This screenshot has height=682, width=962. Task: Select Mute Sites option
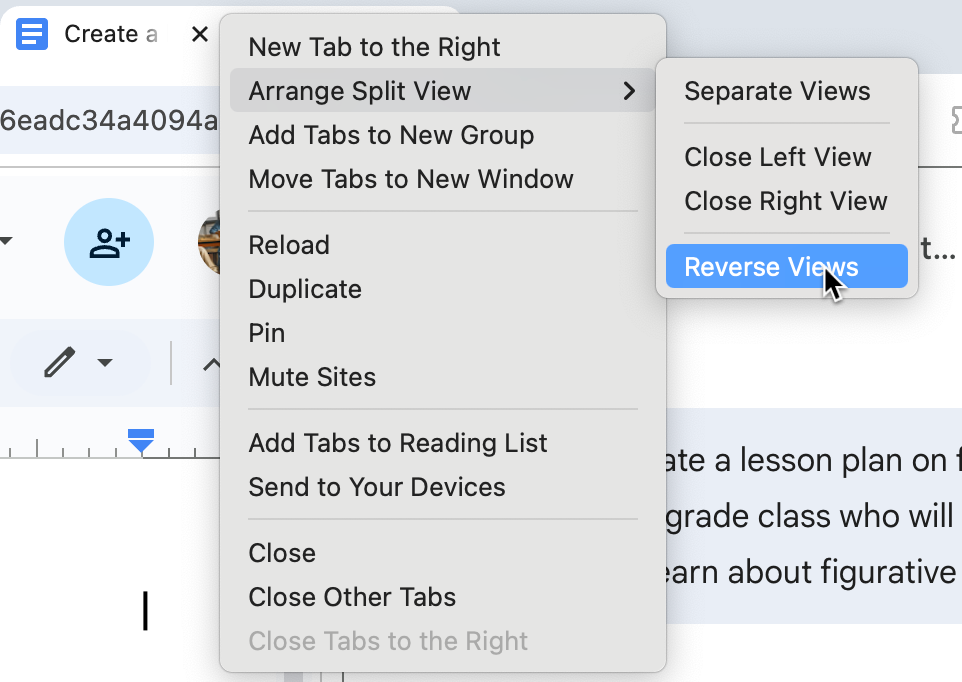pos(312,377)
